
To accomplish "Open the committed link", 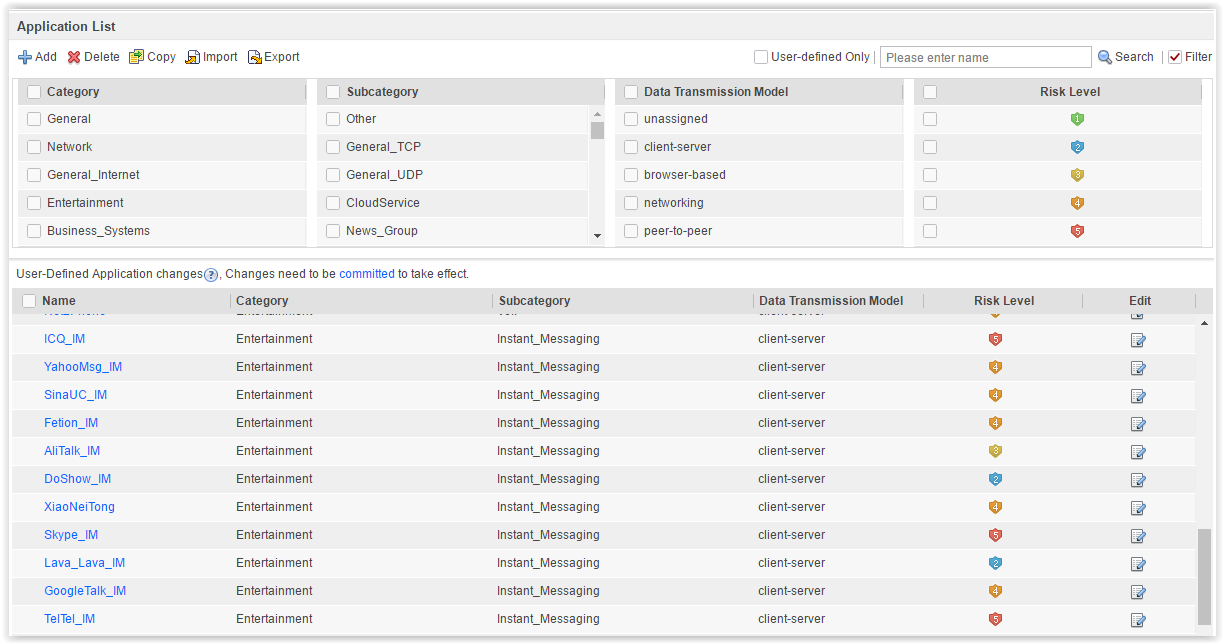I will 367,274.
